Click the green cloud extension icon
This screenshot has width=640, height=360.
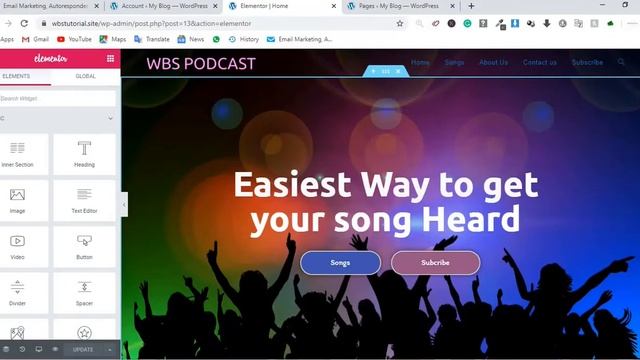pos(611,24)
